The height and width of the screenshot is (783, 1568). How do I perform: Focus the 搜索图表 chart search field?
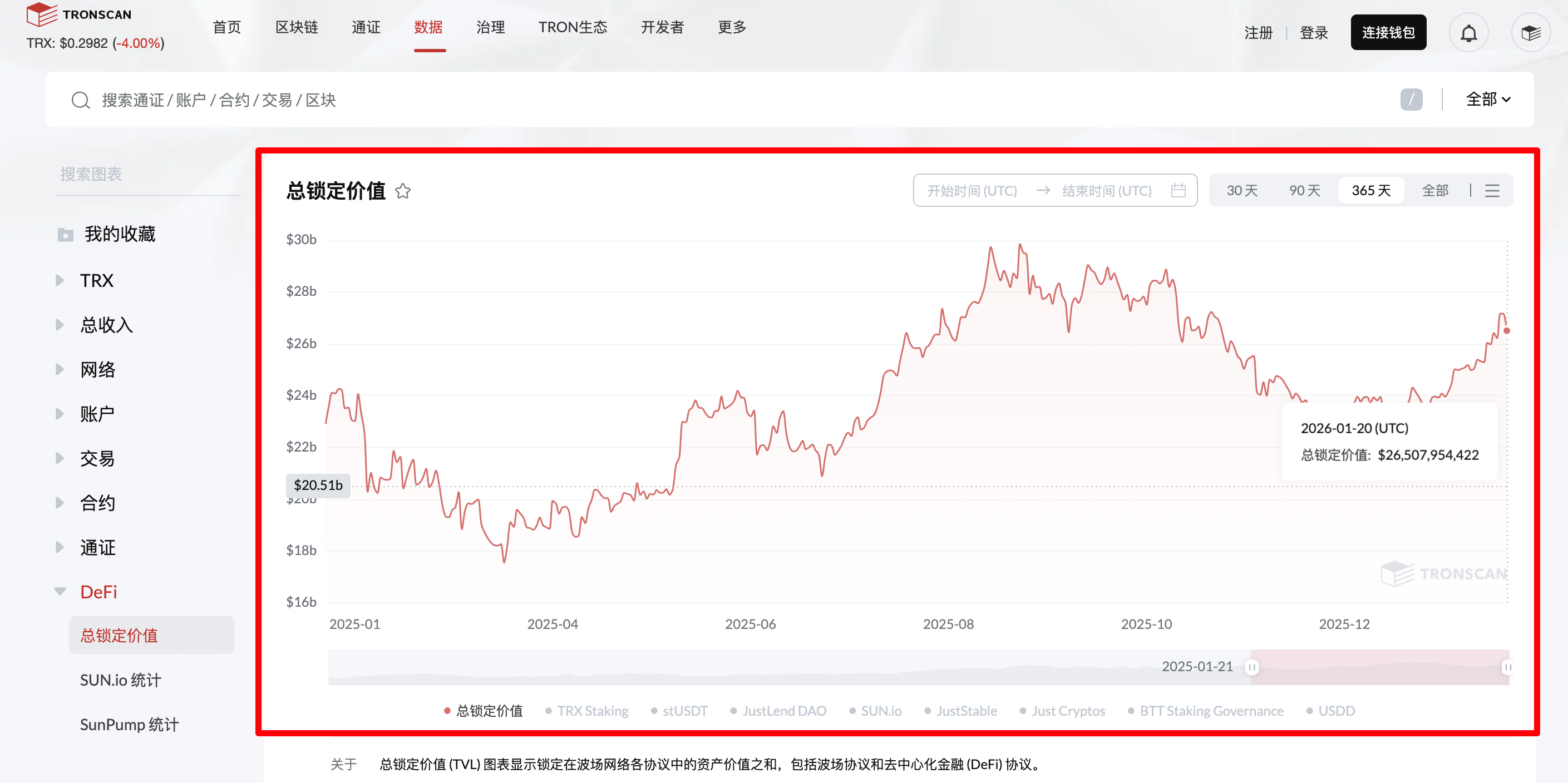[x=148, y=175]
